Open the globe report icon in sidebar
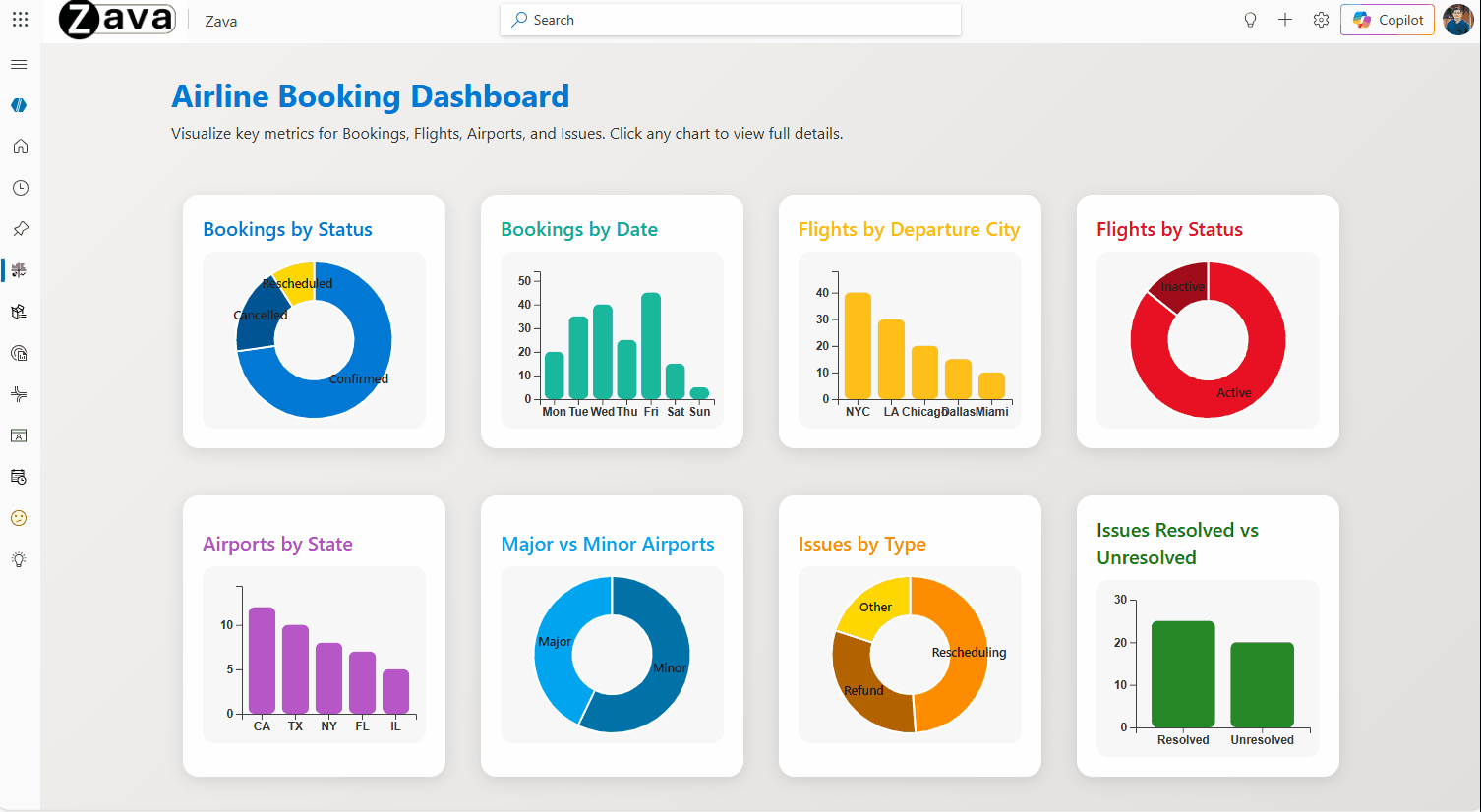 click(x=19, y=353)
